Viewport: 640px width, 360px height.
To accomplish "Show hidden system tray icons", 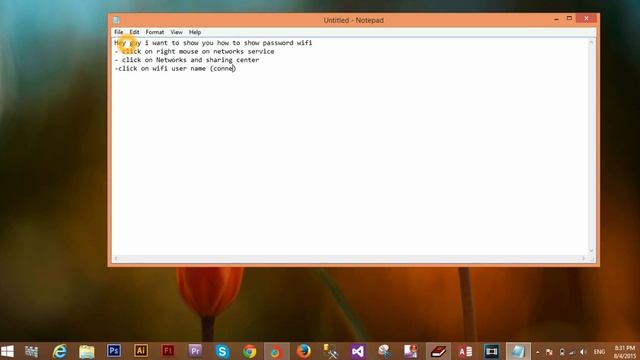I will (538, 352).
